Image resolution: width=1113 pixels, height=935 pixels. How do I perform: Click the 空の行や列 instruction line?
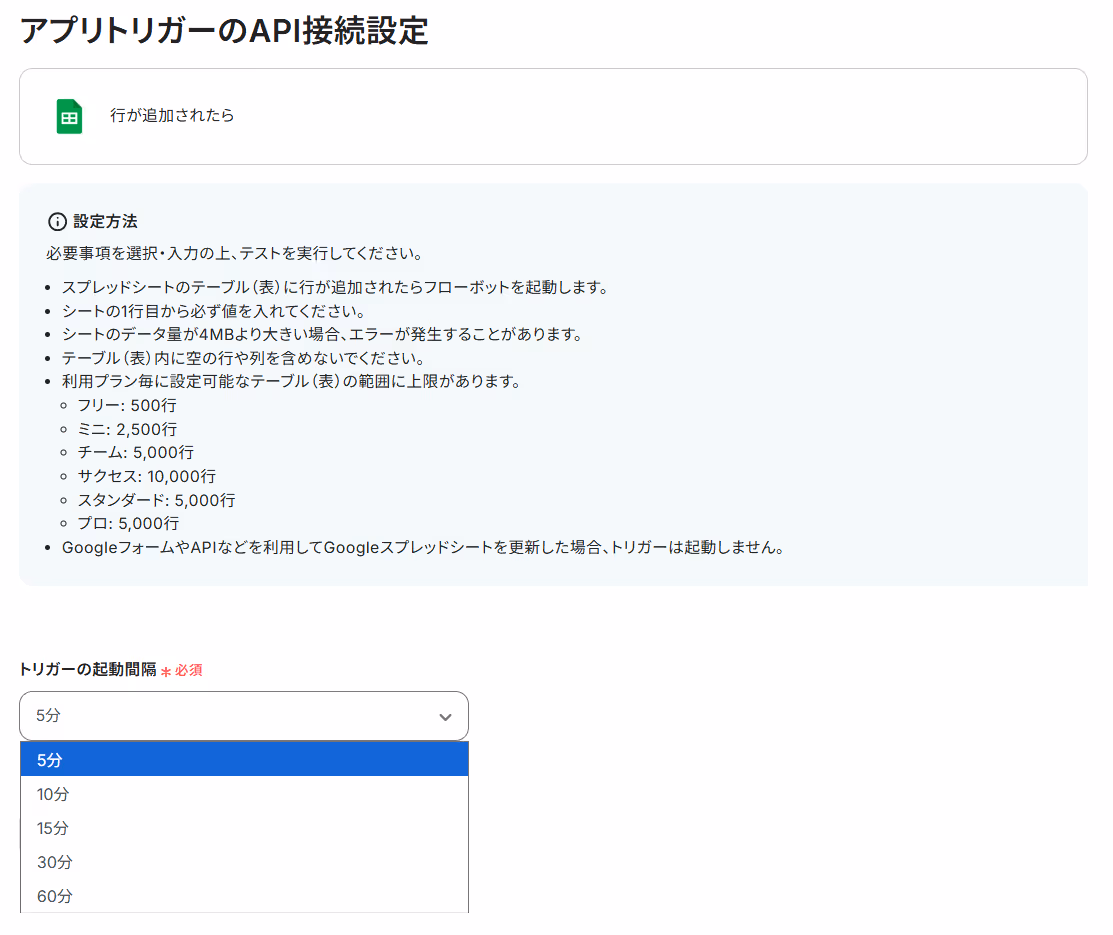[x=243, y=358]
